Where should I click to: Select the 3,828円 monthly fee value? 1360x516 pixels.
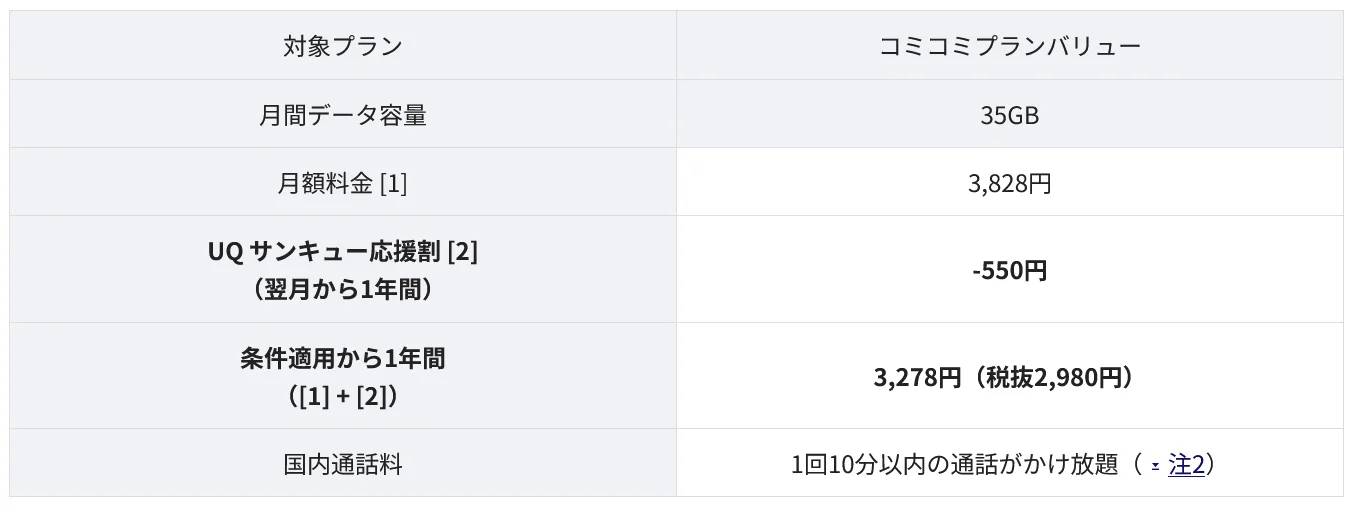[1009, 184]
